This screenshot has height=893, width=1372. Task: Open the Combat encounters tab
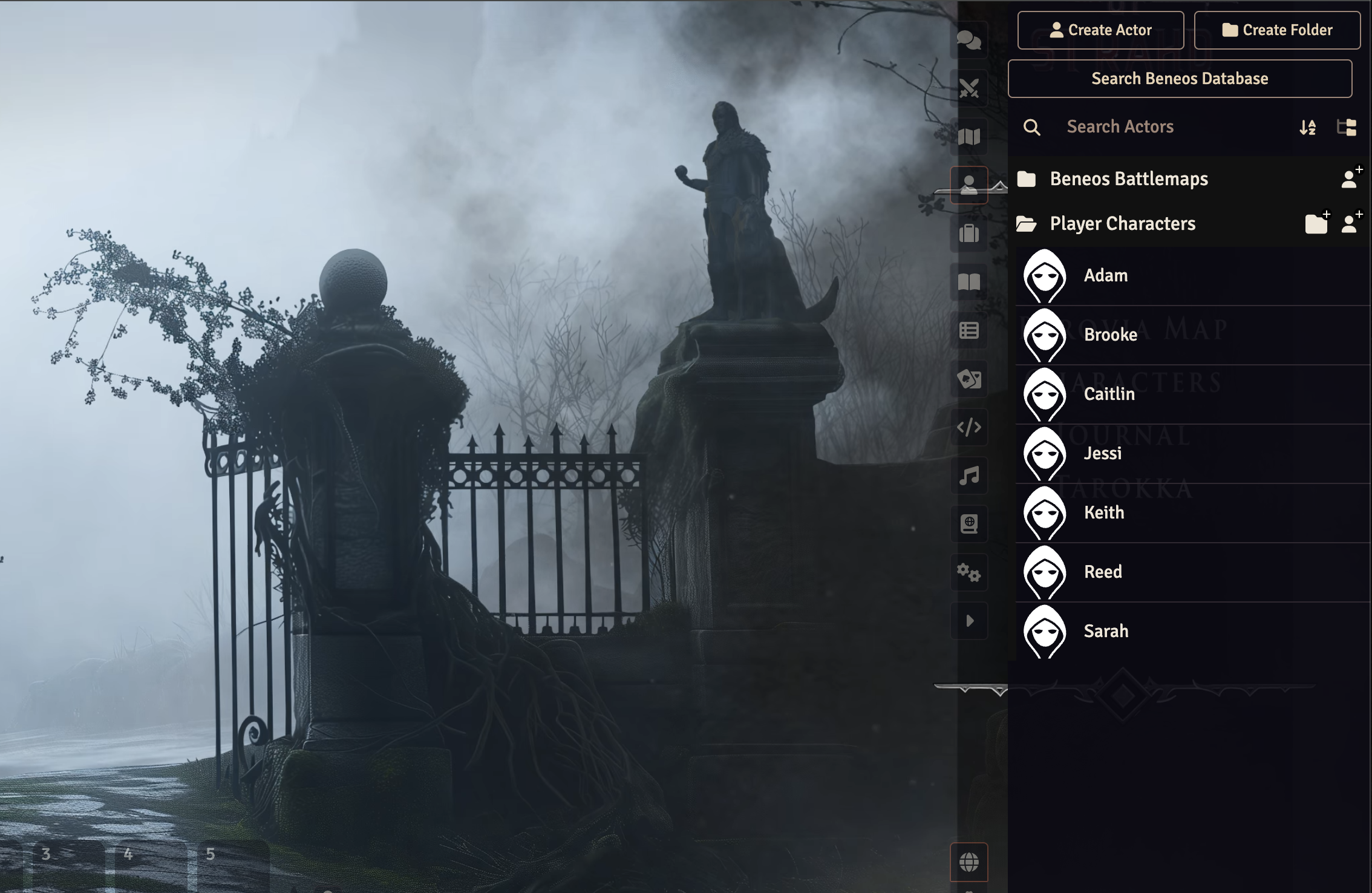(969, 89)
